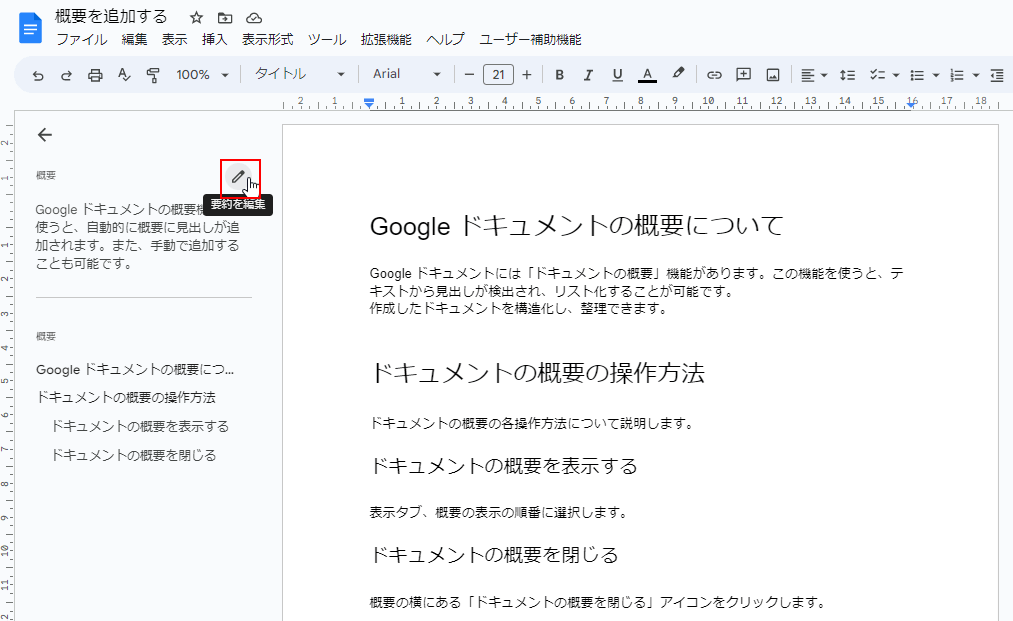Undo the last action
The height and width of the screenshot is (621, 1013).
[x=38, y=75]
